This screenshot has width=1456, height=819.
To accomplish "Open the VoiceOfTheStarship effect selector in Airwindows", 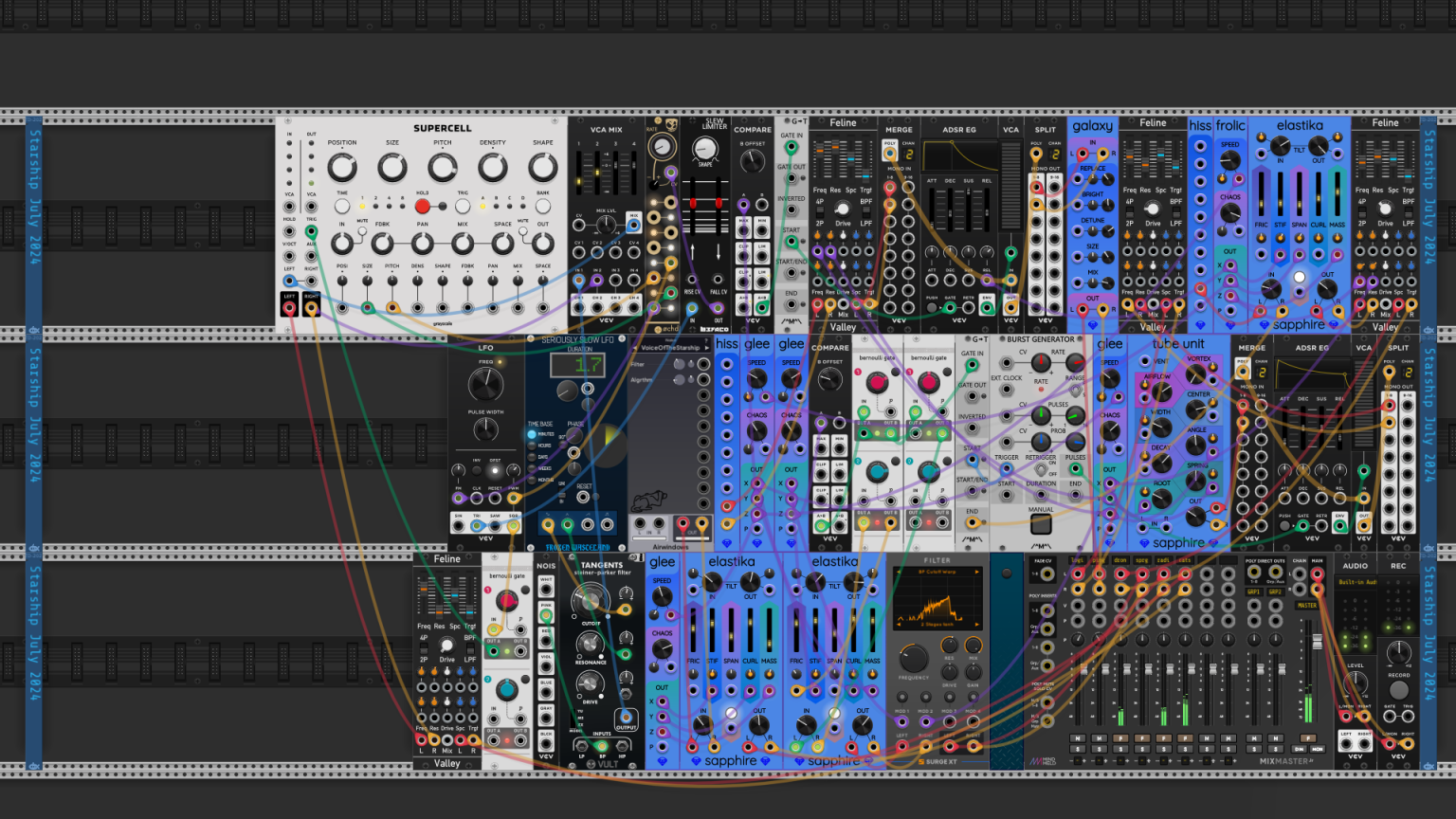I will [x=670, y=348].
